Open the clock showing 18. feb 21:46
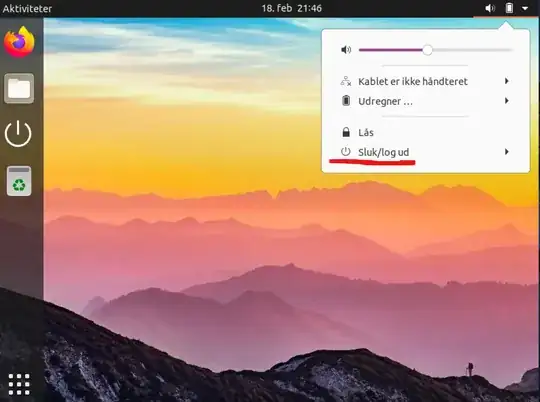Viewport: 540px width, 402px height. (291, 8)
